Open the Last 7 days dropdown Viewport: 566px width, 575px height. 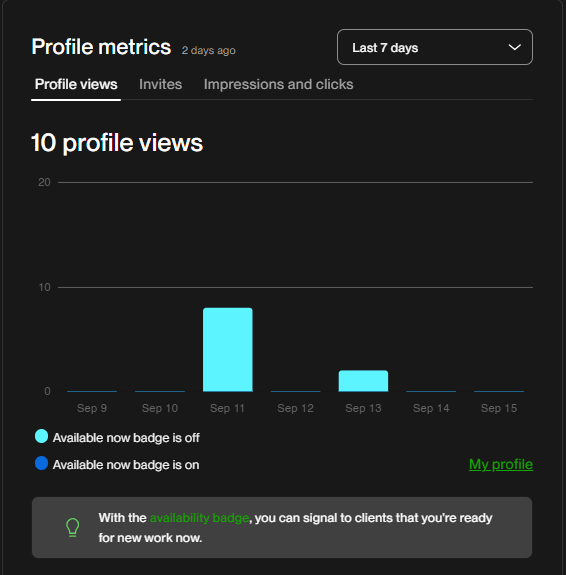(435, 47)
